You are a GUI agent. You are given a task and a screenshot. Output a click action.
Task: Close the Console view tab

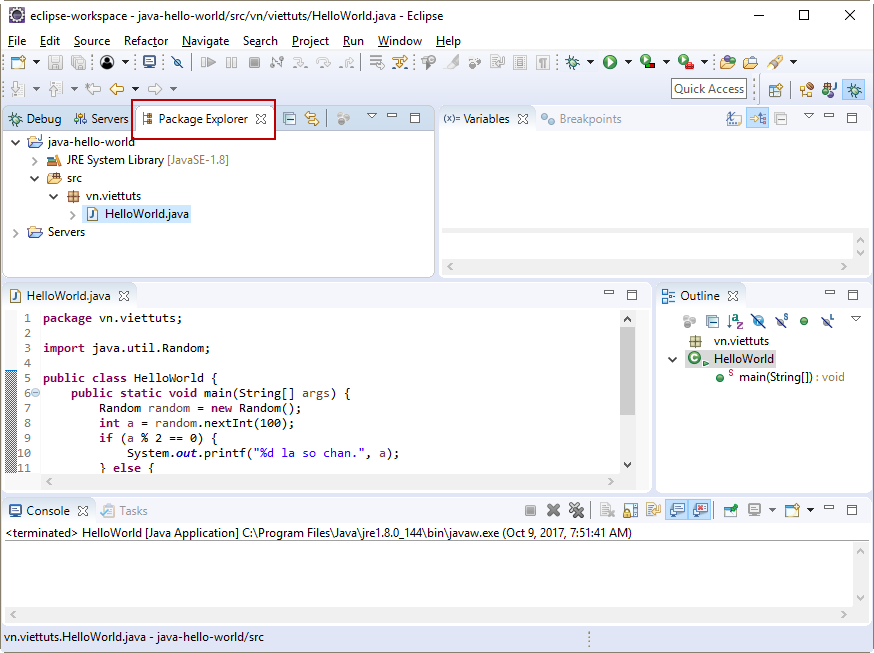[83, 510]
